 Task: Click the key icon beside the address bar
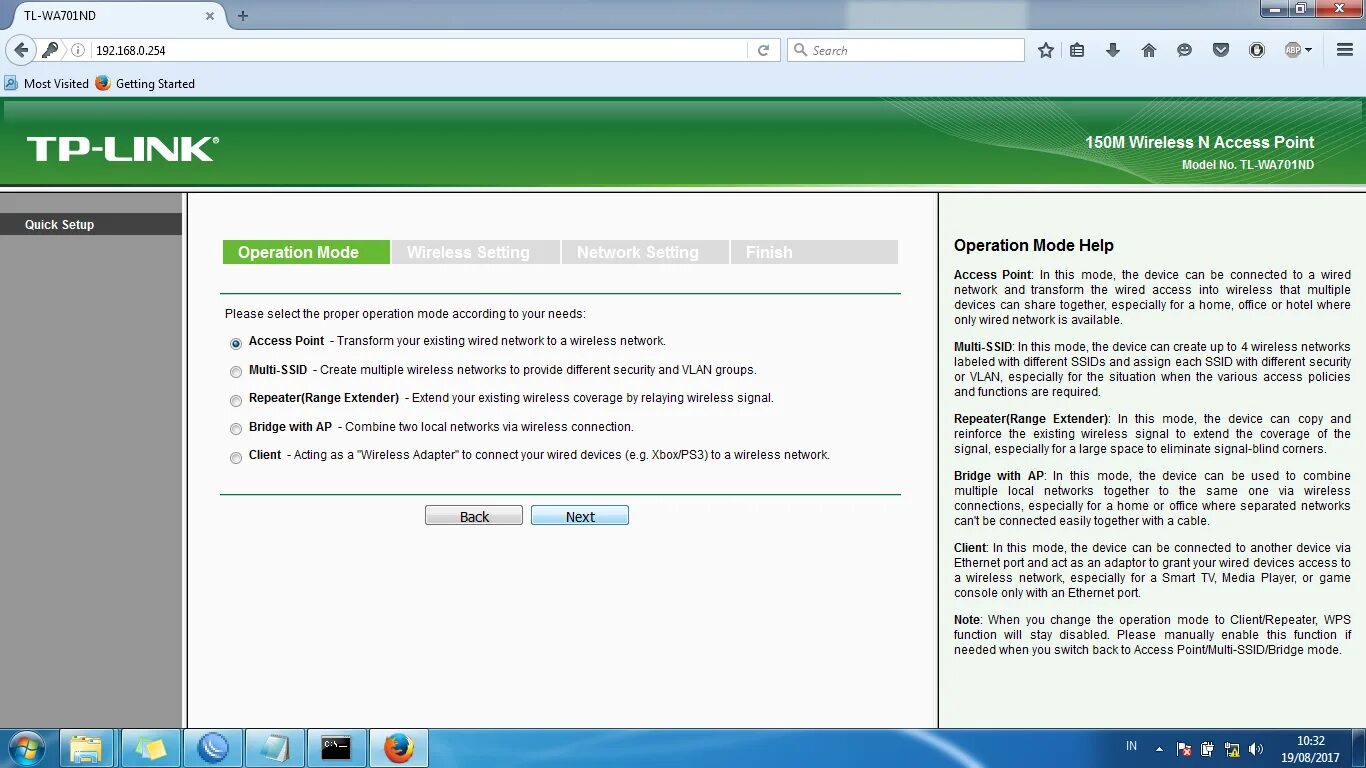click(x=50, y=50)
